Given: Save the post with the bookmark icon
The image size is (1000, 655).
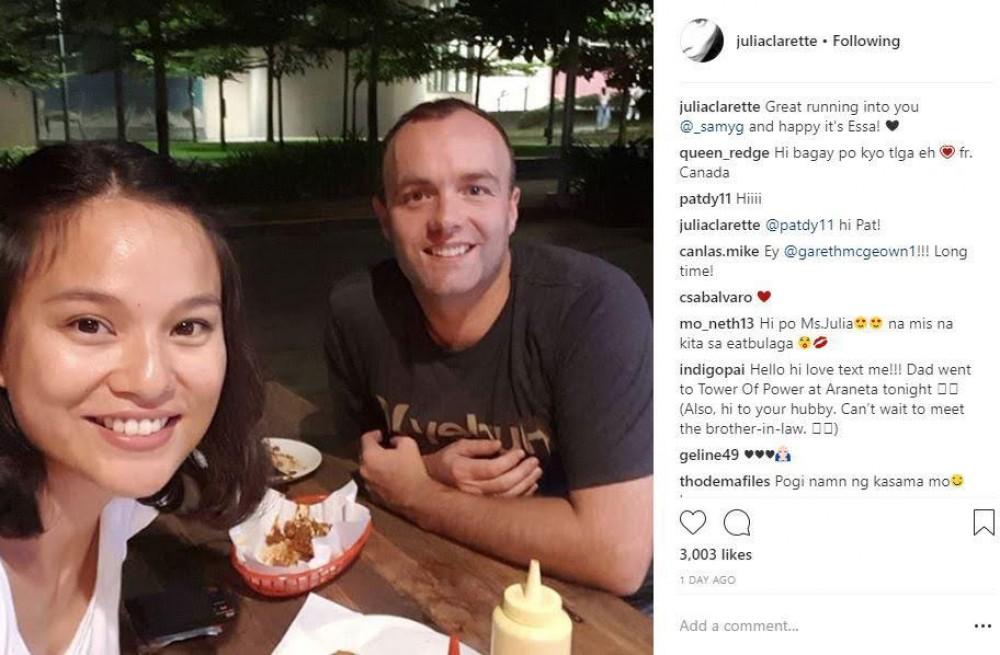Looking at the screenshot, I should pyautogui.click(x=983, y=522).
